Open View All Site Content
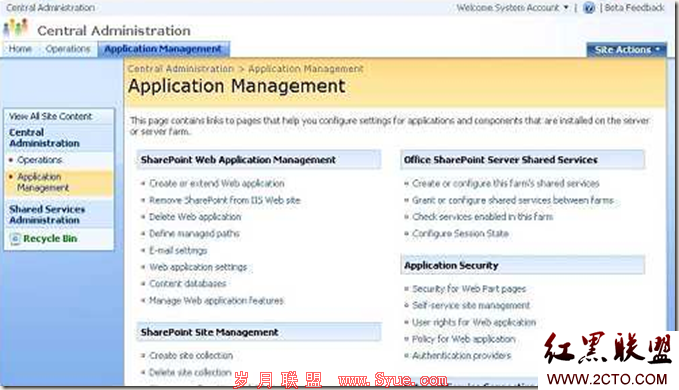The height and width of the screenshot is (390, 679). (x=51, y=116)
